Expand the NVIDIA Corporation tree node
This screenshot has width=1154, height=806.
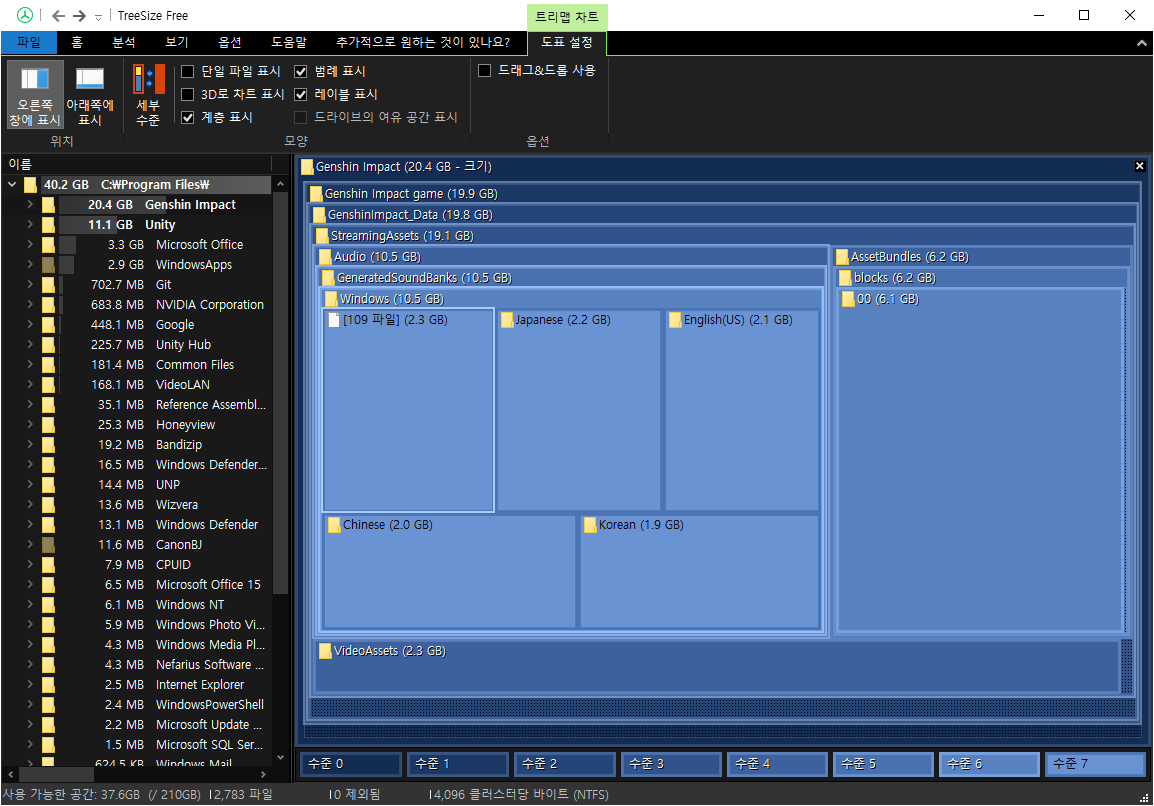point(29,304)
